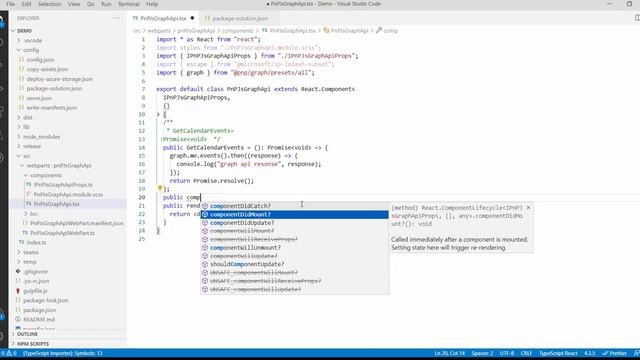Select UNSAFE_componentWillMount suggestion
Image resolution: width=640 pixels, height=360 pixels.
tap(294, 273)
